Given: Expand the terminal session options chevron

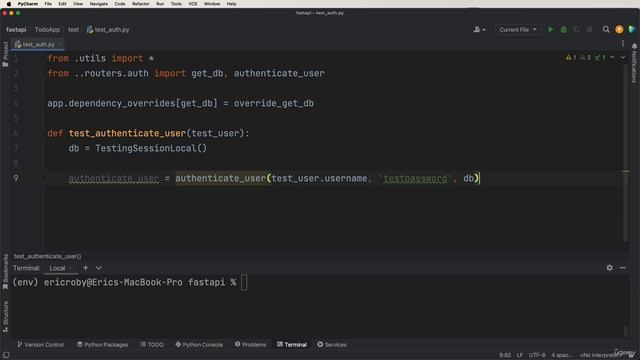Looking at the screenshot, I should pyautogui.click(x=99, y=268).
